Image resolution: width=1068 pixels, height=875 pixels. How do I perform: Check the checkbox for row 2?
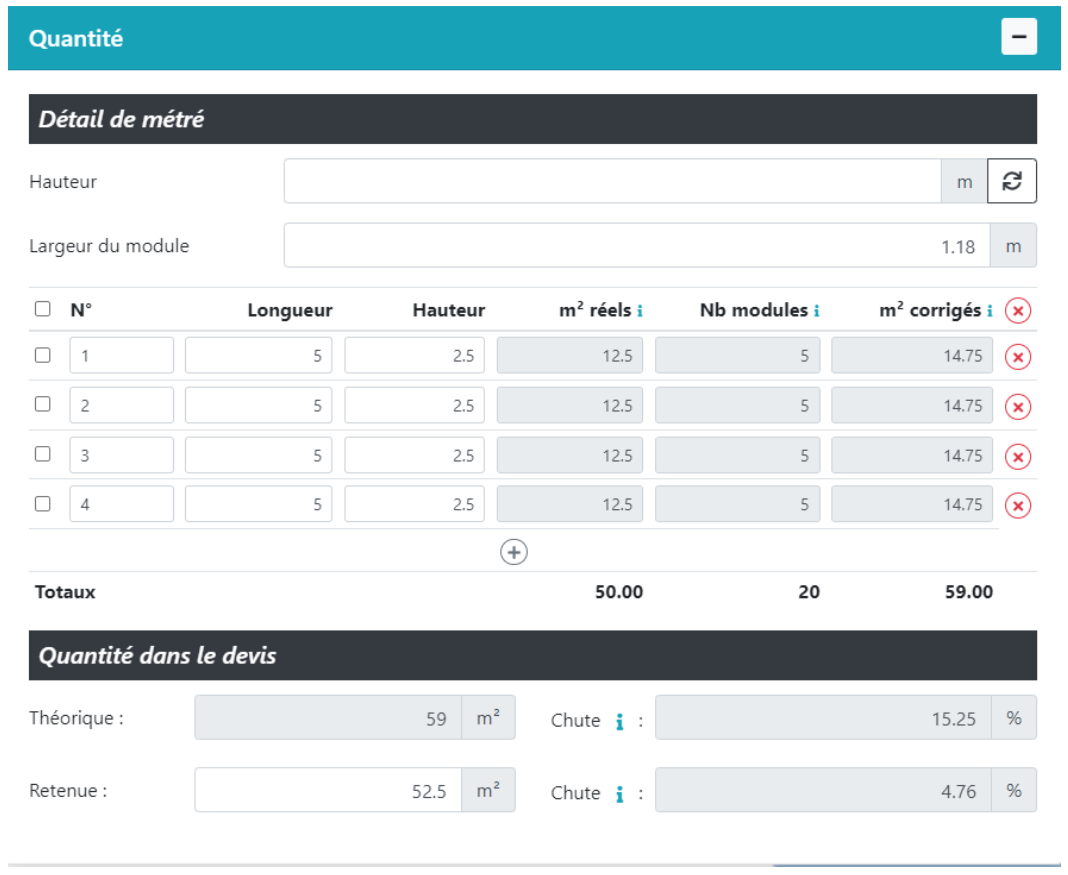coord(42,405)
